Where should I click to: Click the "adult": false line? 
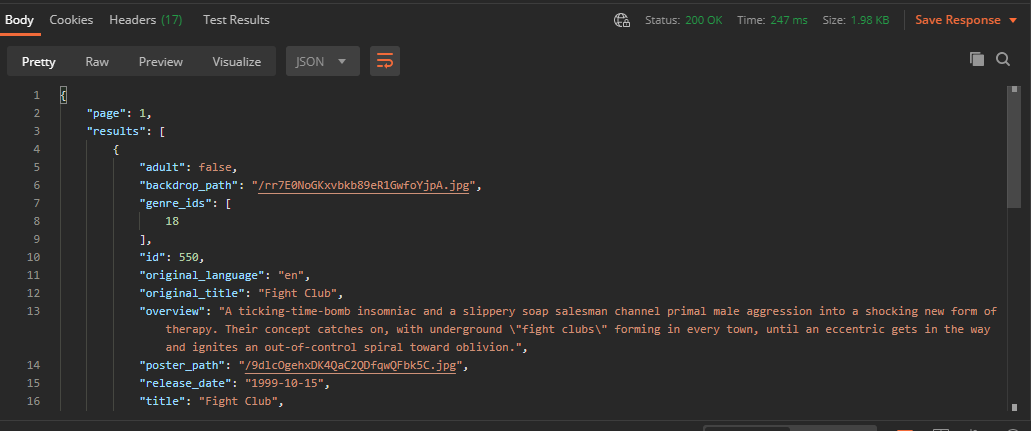point(188,167)
